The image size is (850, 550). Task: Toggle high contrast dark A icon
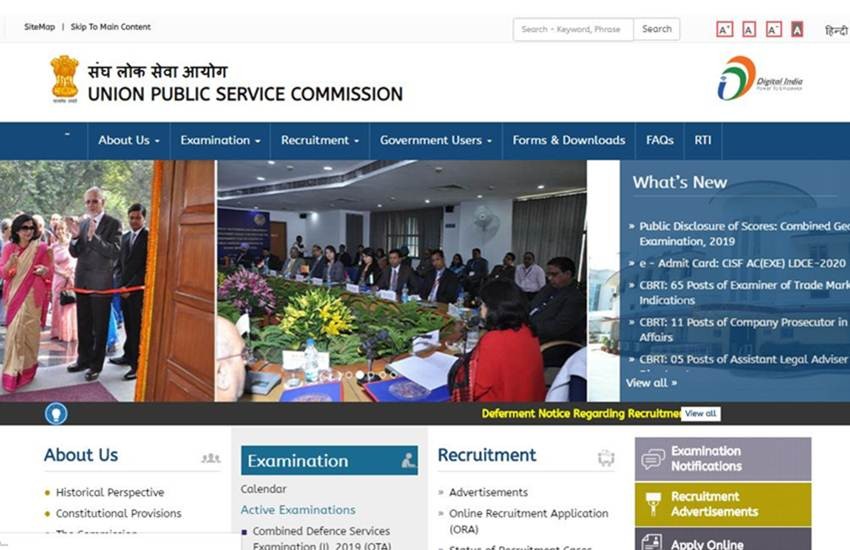coord(797,29)
